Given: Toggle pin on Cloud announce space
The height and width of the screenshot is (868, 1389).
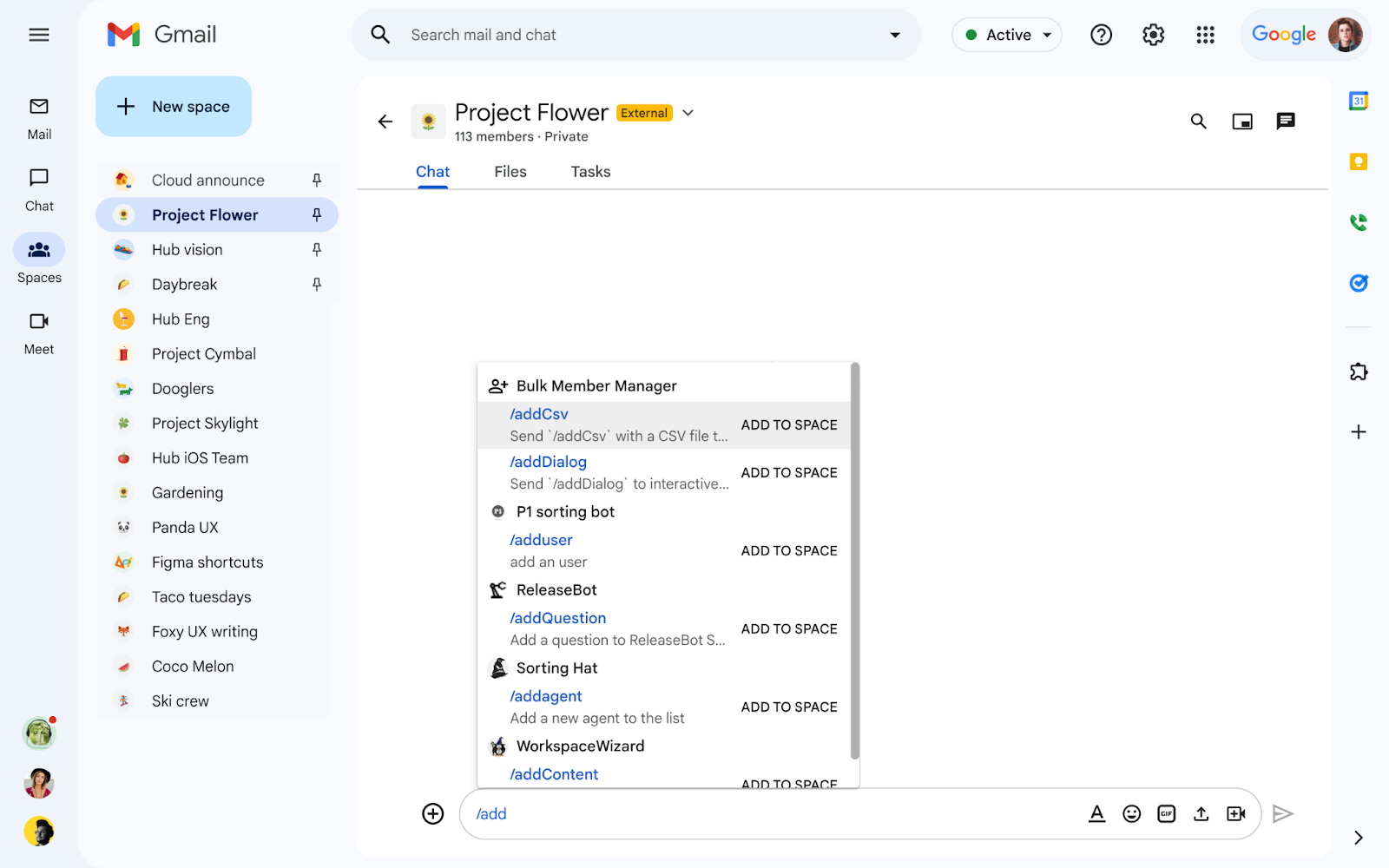Looking at the screenshot, I should [317, 180].
